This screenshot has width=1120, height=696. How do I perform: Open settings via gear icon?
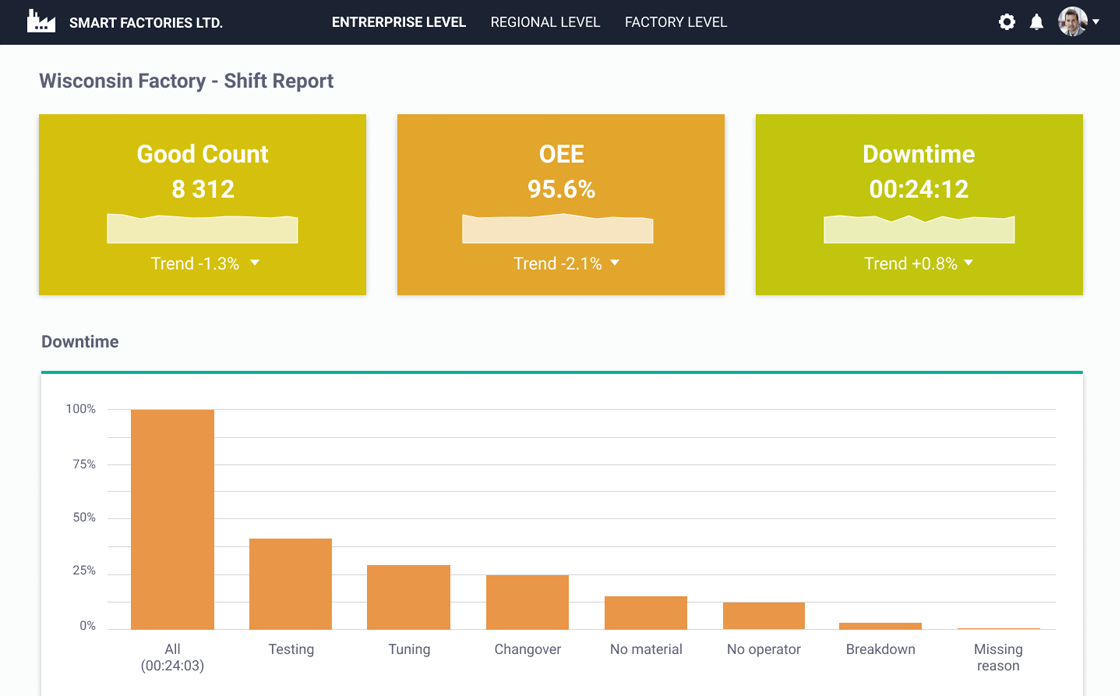tap(1007, 22)
